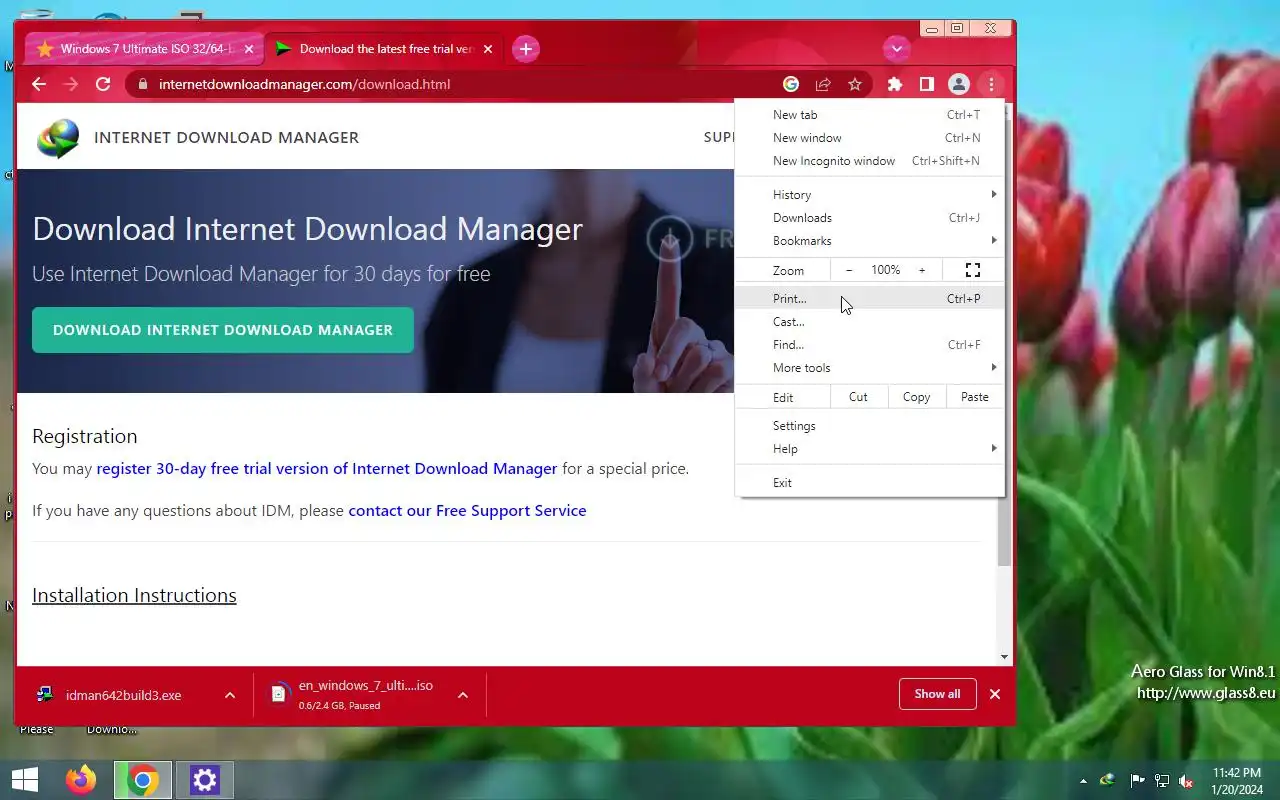Enter fullscreen with the fullscreen icon

coord(973,270)
